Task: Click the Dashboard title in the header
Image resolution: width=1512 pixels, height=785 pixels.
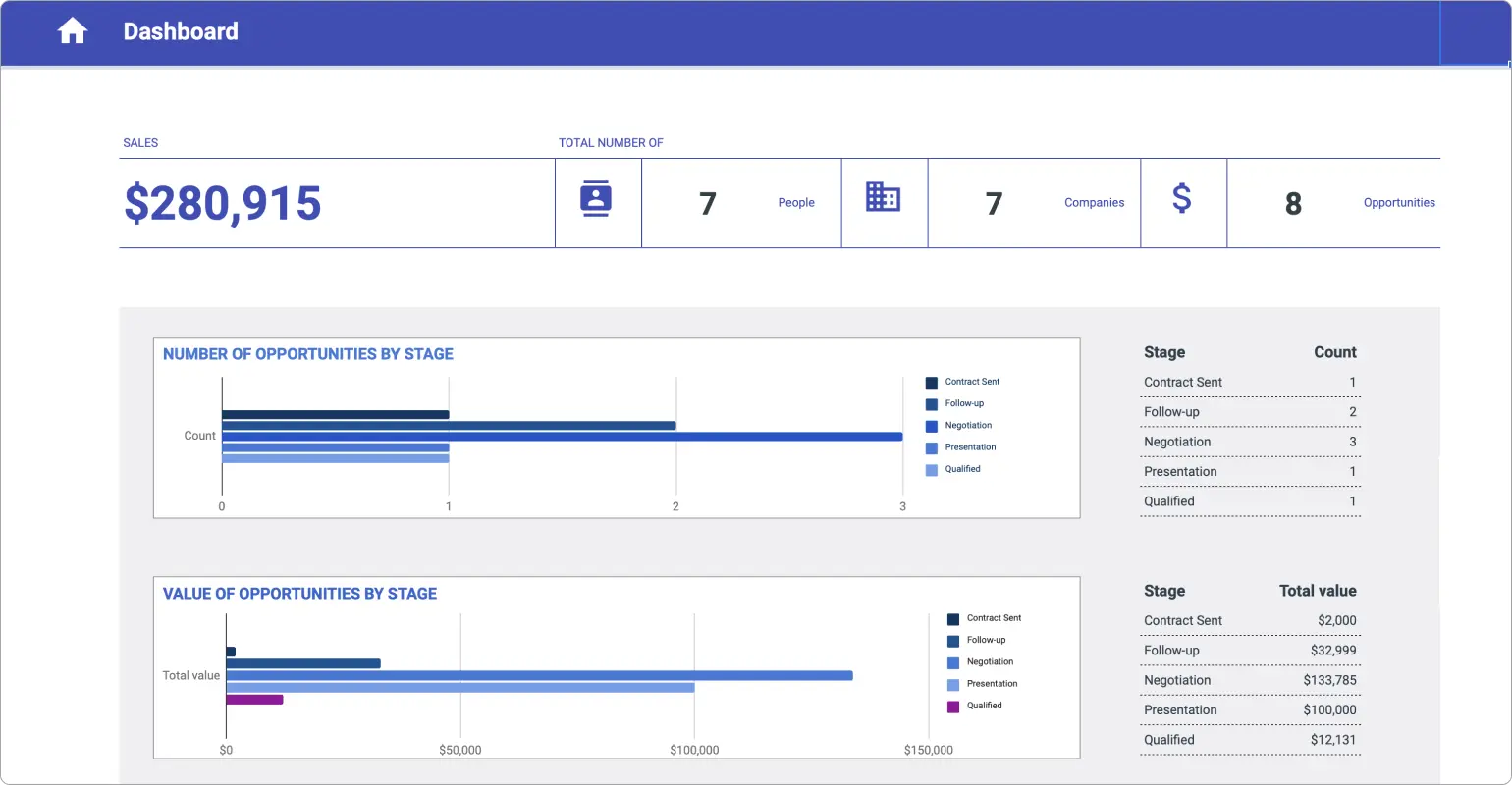Action: coord(181,30)
